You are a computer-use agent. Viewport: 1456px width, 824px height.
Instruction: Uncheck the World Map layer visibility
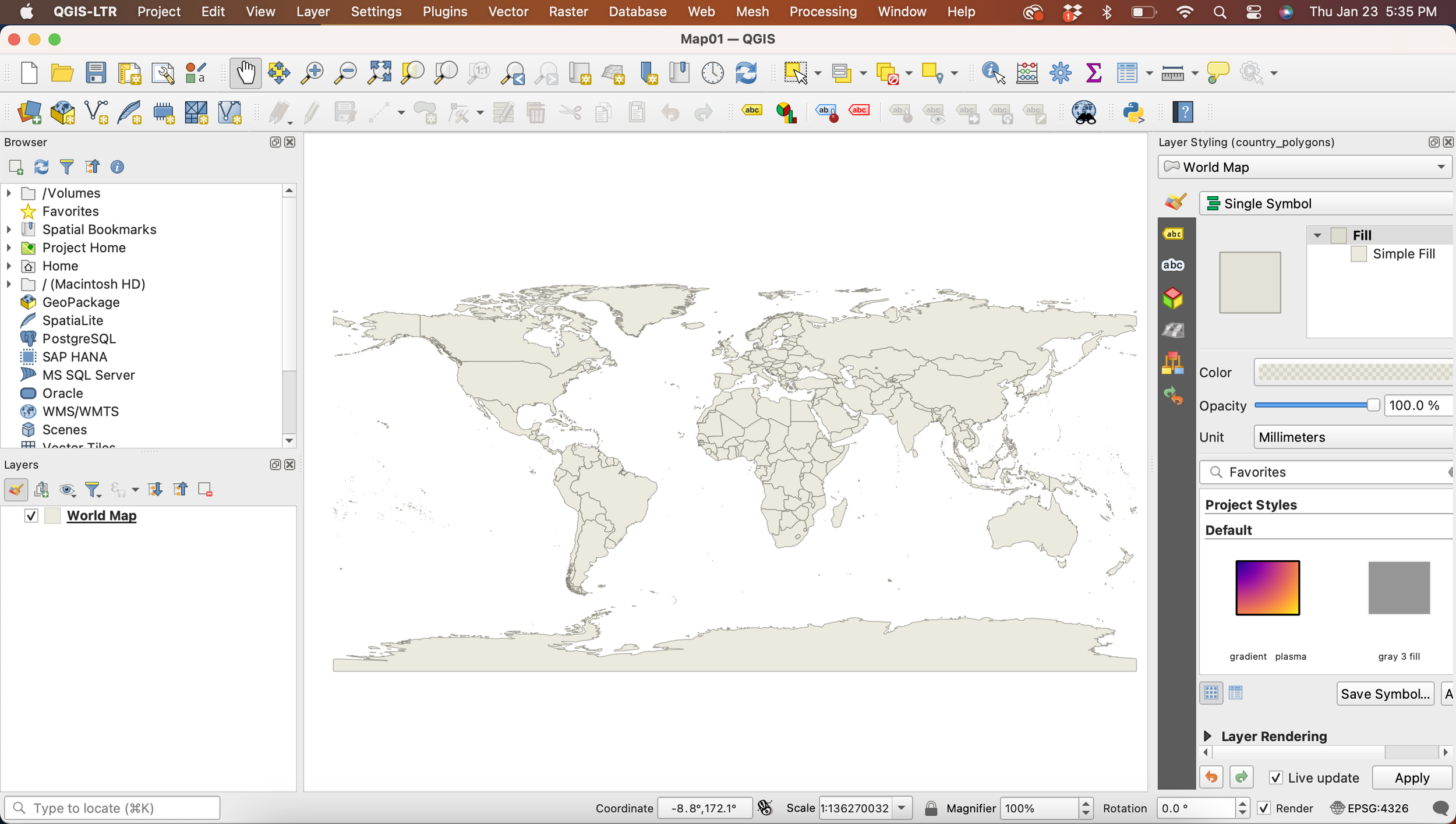click(x=31, y=515)
